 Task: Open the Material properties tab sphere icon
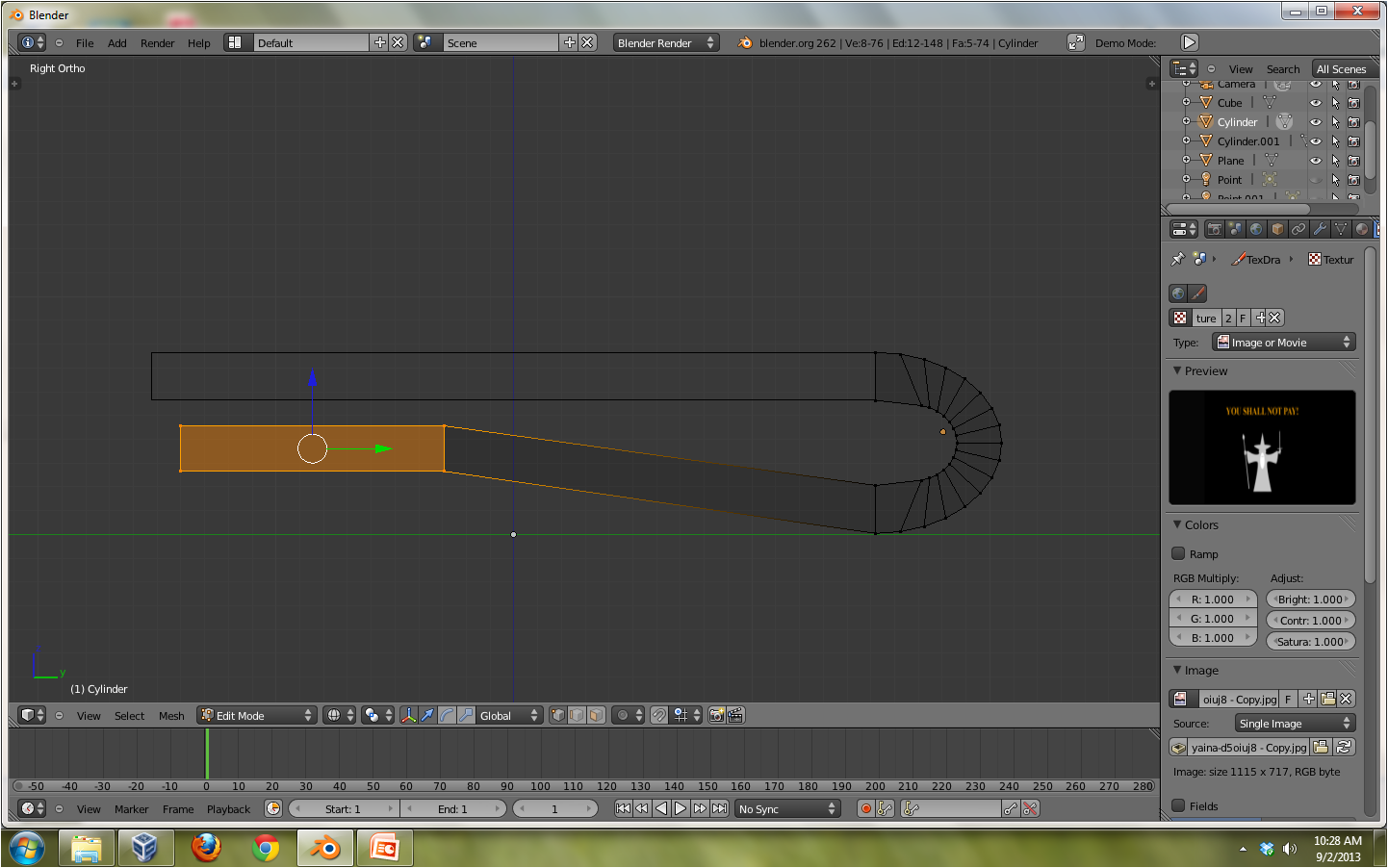coord(1362,229)
